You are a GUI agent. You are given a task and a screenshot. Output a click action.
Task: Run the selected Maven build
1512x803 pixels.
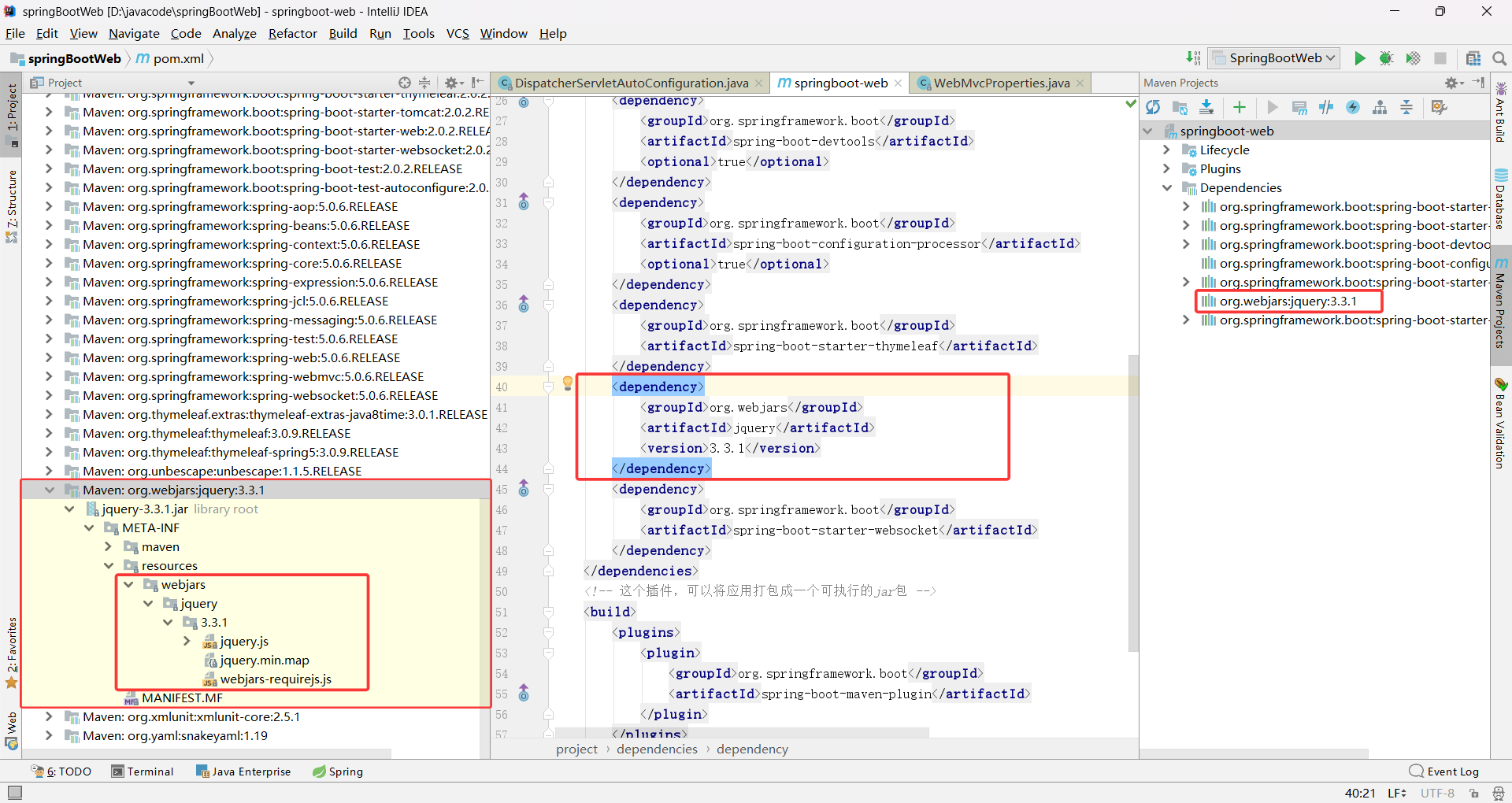pos(1273,107)
